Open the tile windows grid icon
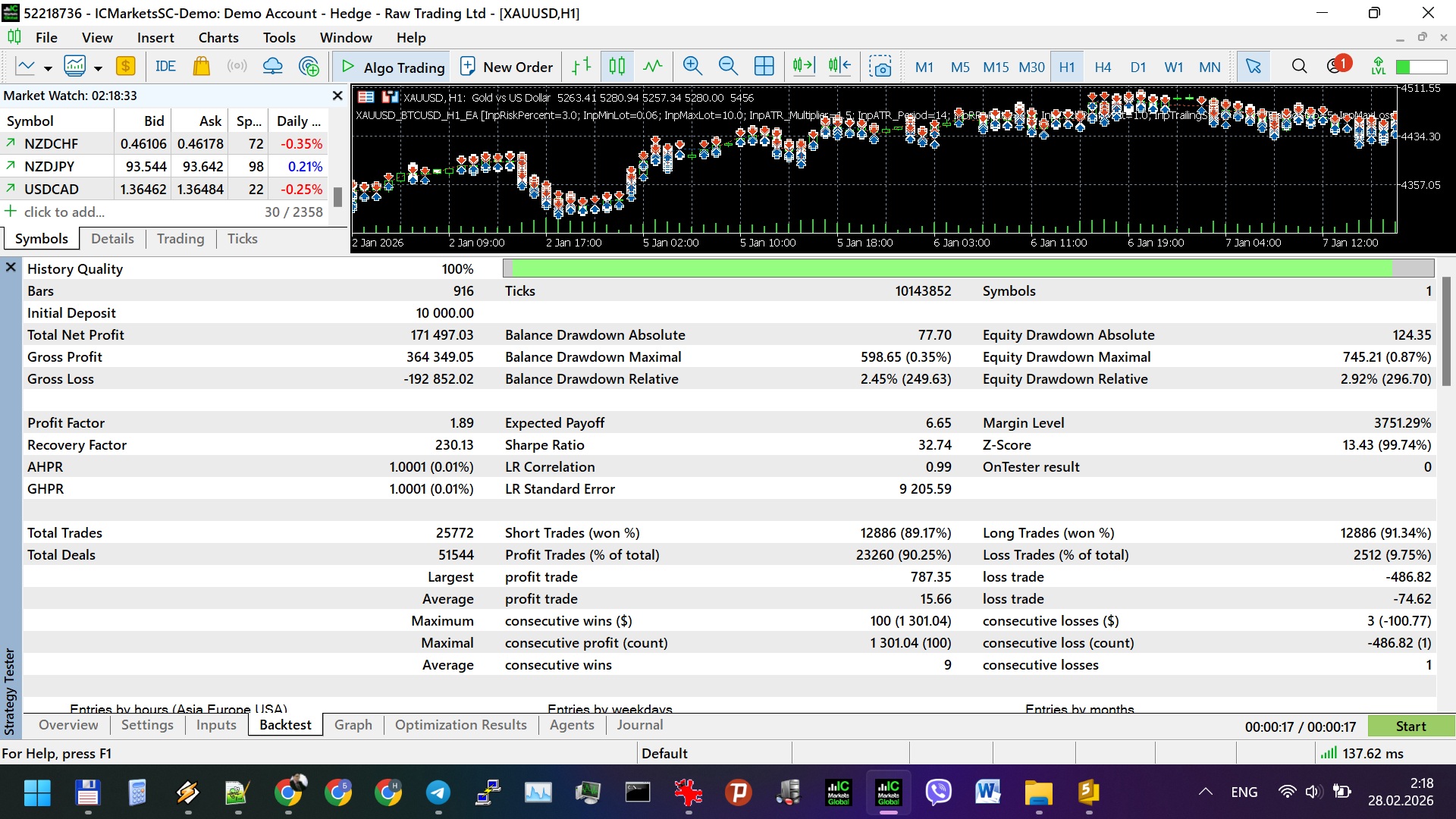1456x819 pixels. point(764,67)
